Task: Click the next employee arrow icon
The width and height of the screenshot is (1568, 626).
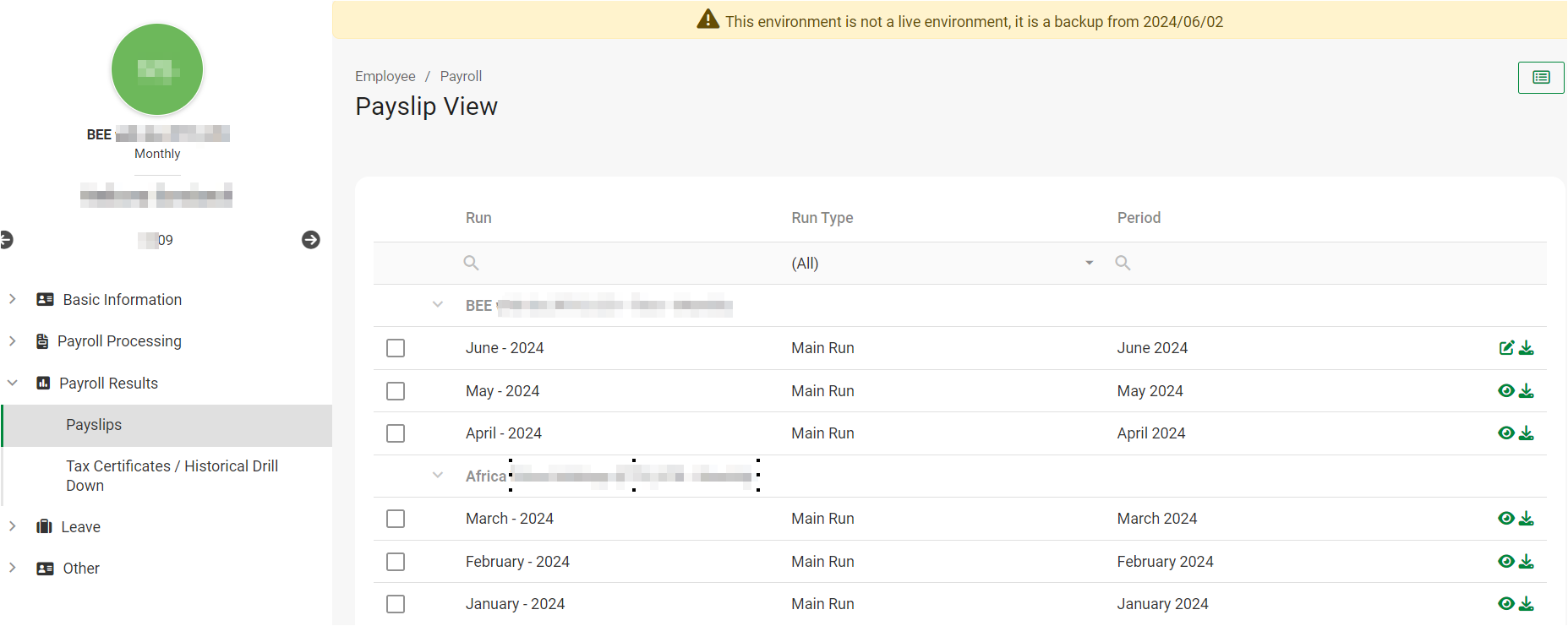Action: pos(311,240)
